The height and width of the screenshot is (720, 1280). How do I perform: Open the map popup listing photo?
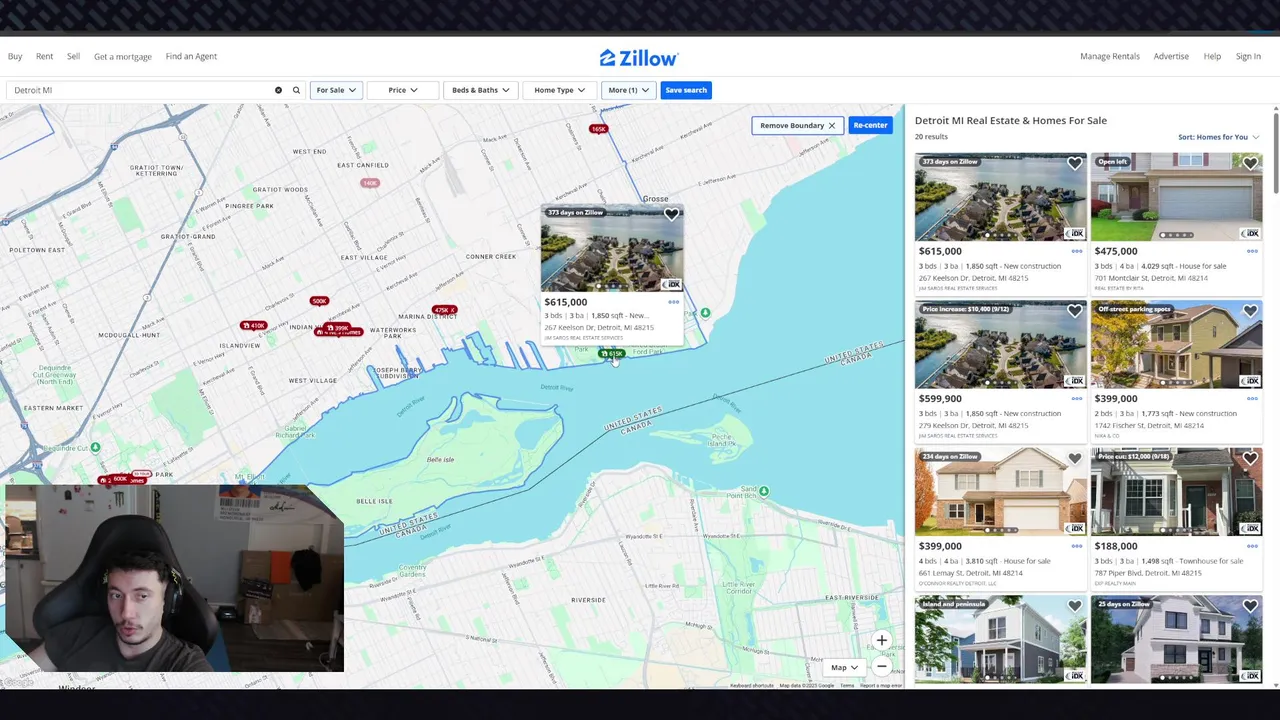[612, 248]
